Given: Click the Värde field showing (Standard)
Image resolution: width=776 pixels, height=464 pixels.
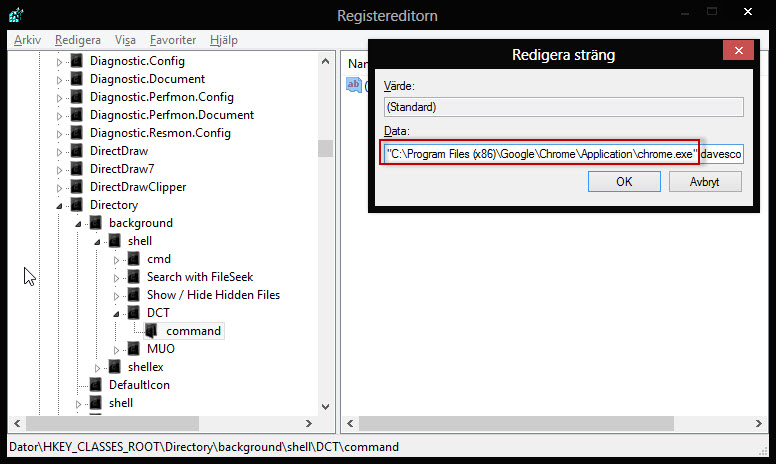Looking at the screenshot, I should [x=564, y=107].
